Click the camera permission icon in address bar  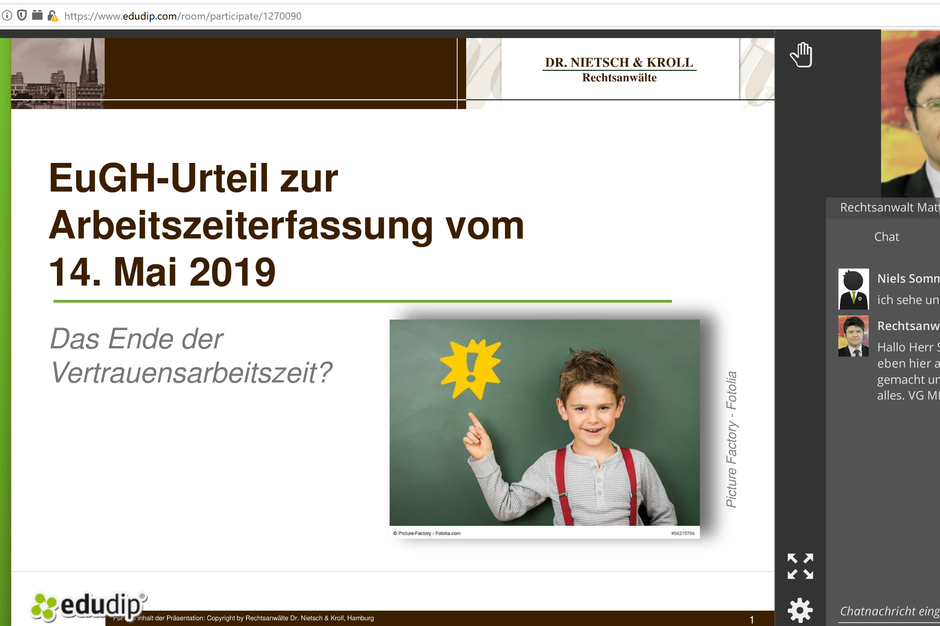tap(37, 16)
